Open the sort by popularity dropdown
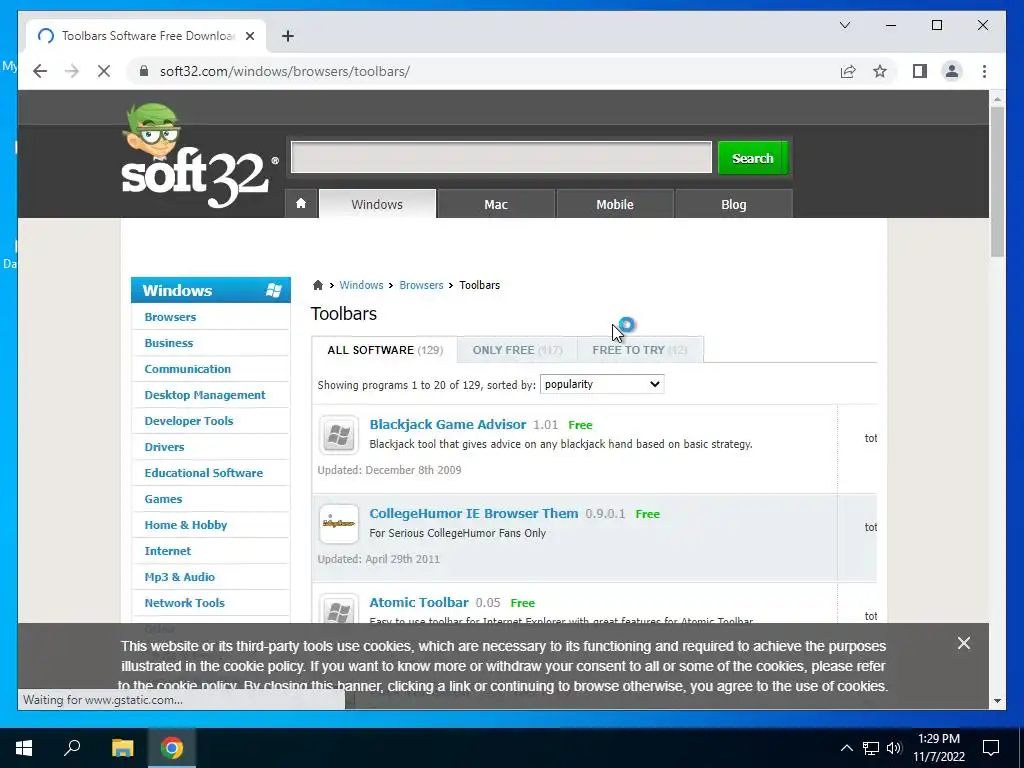 tap(602, 384)
